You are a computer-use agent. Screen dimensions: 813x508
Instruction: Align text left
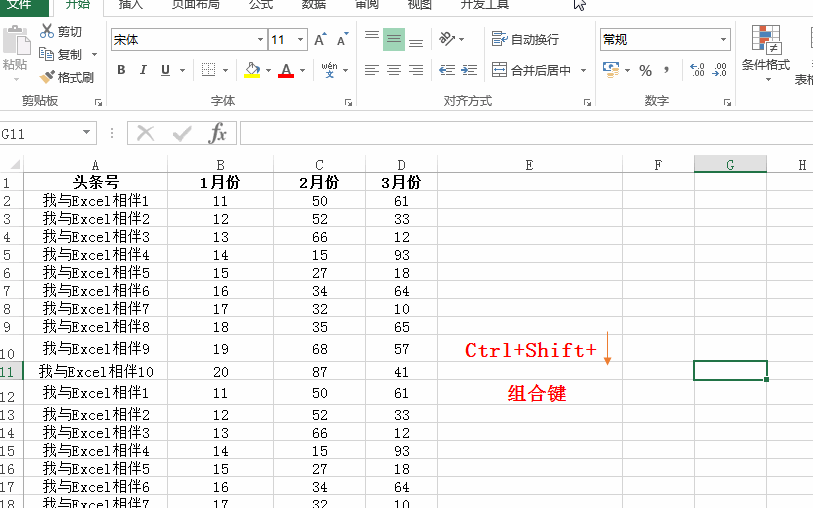(x=372, y=70)
